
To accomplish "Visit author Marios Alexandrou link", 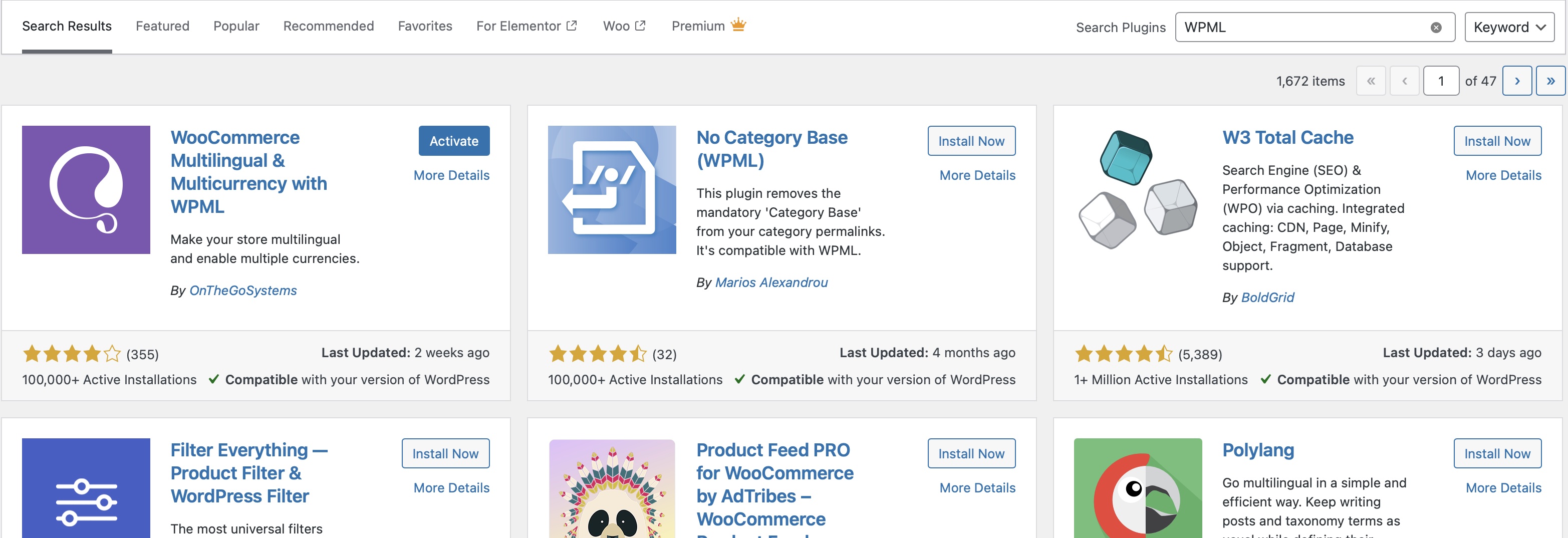I will pos(771,283).
